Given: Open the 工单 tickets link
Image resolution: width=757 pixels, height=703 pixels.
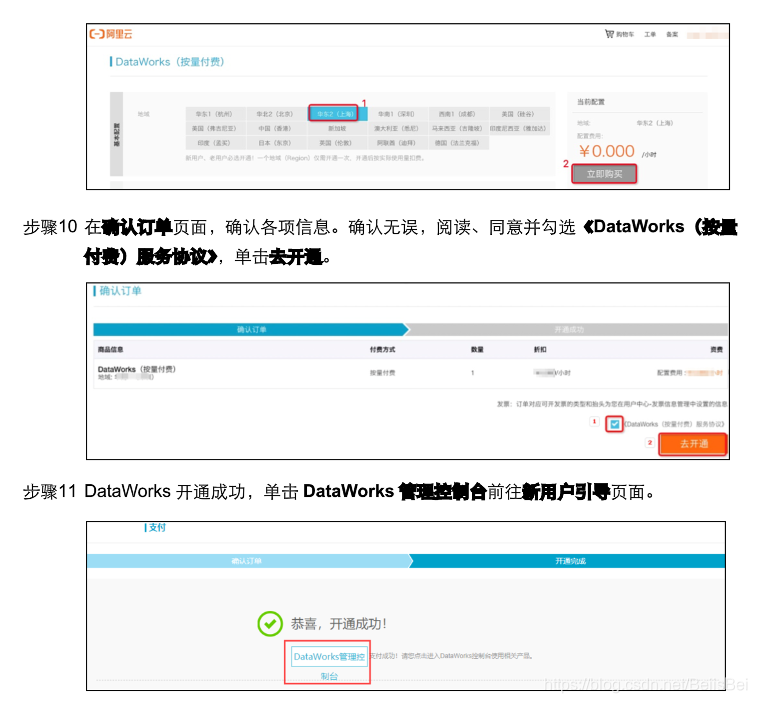Looking at the screenshot, I should point(650,34).
